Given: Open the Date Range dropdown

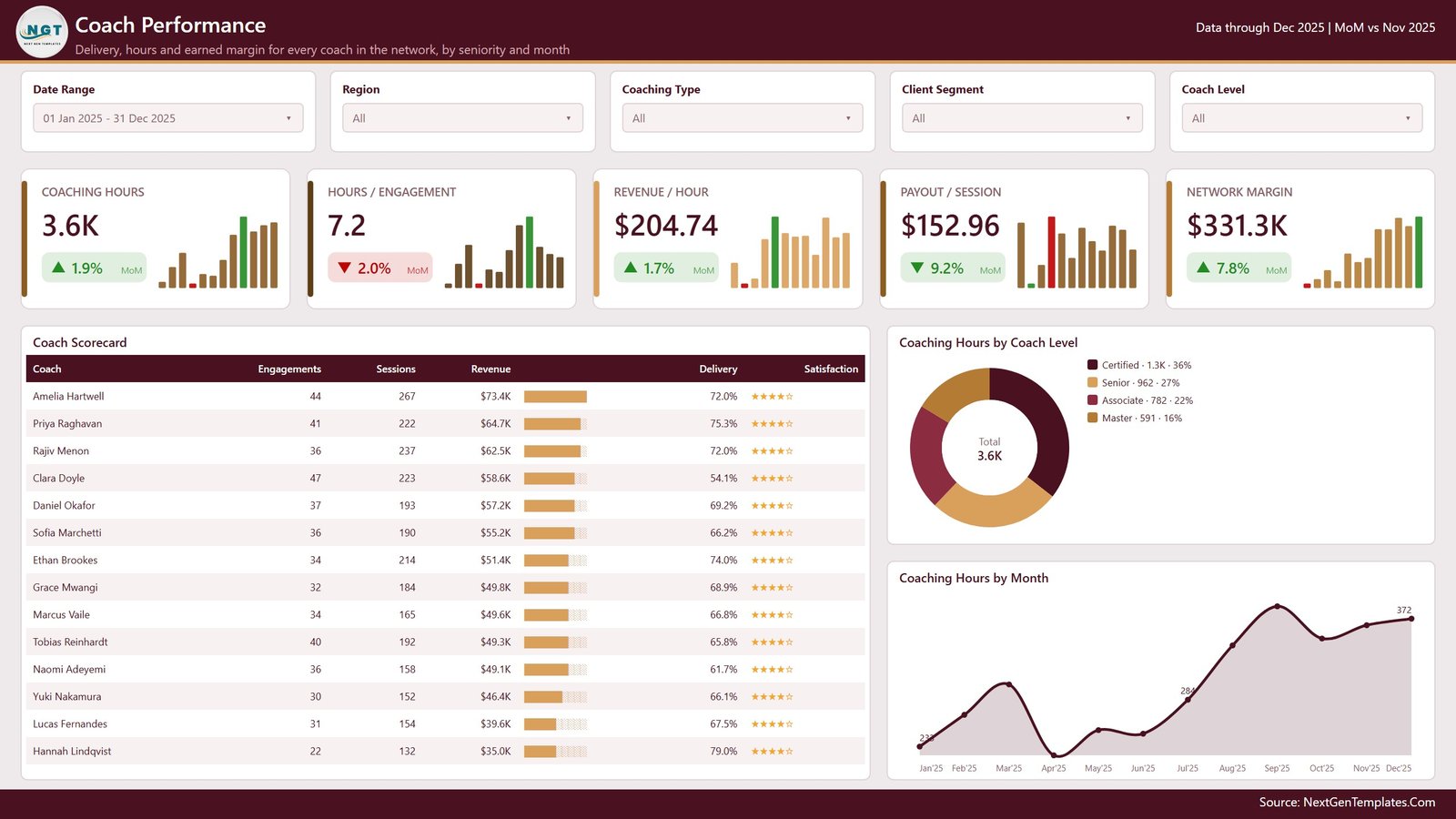Looking at the screenshot, I should click(168, 118).
